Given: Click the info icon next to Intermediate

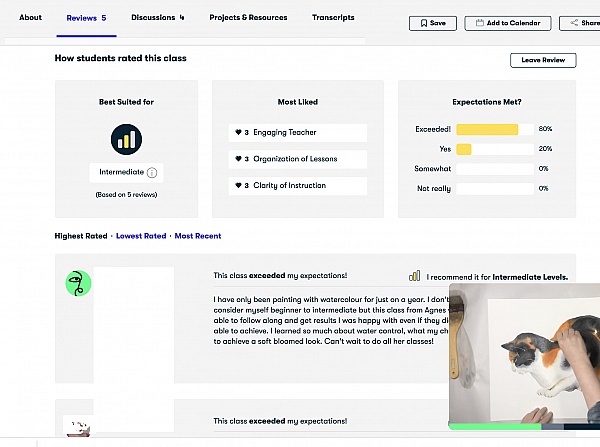Looking at the screenshot, I should 152,173.
